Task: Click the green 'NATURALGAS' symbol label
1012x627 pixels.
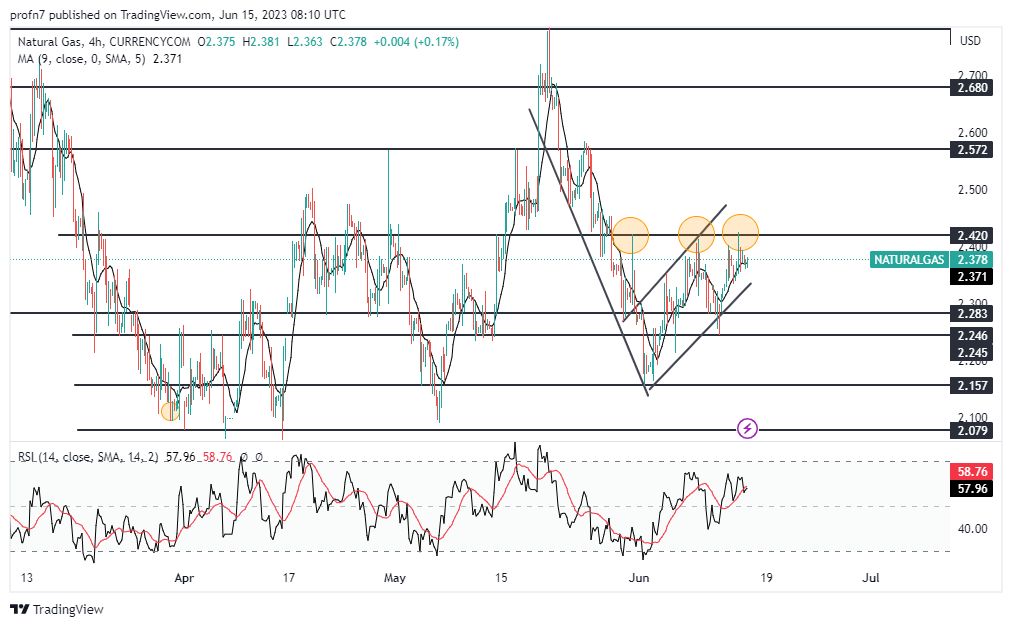Action: click(909, 260)
